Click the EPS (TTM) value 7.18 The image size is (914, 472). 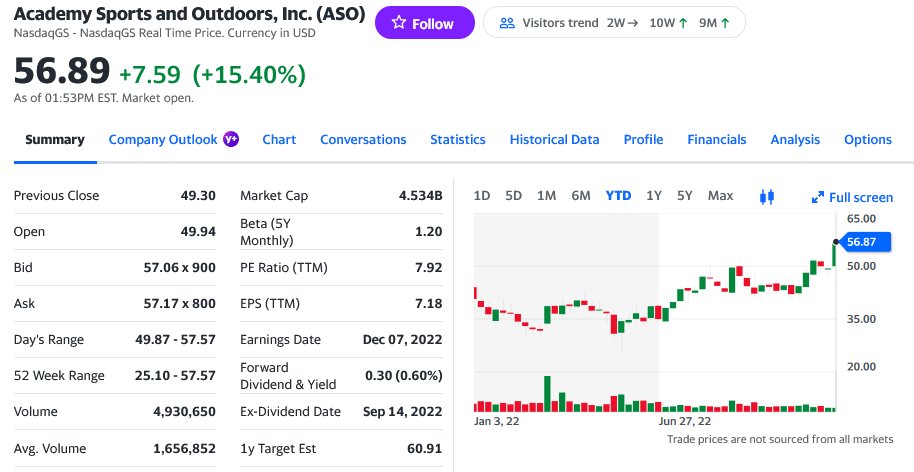click(x=428, y=304)
